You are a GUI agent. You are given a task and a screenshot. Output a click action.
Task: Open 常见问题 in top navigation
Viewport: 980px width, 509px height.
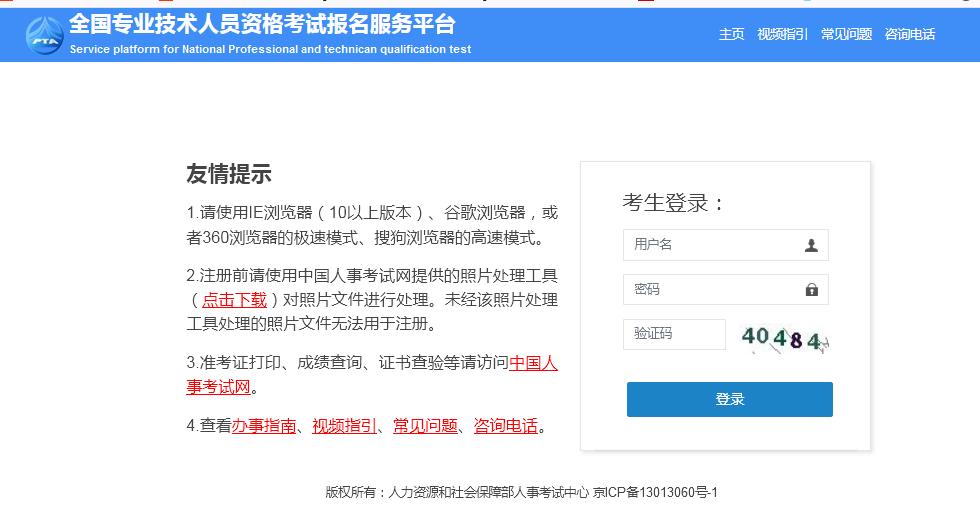point(846,34)
